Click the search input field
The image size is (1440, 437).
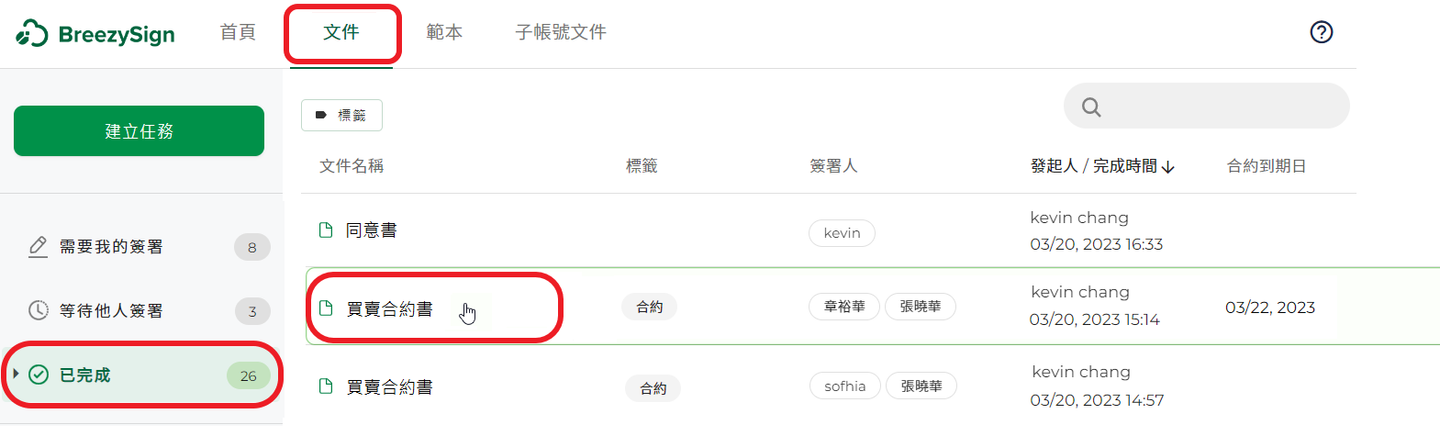pos(1206,106)
